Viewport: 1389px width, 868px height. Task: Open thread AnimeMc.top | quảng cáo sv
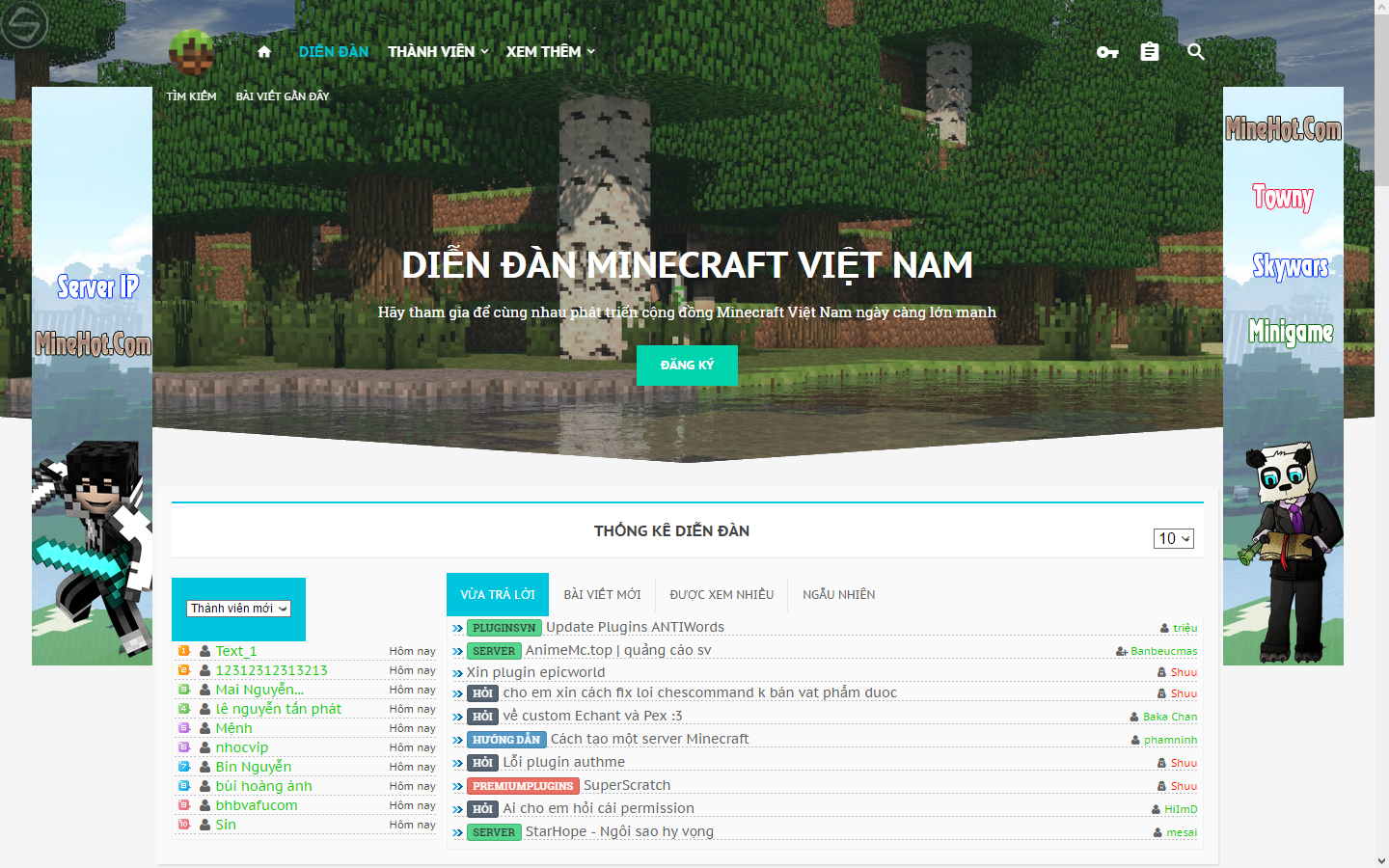(618, 650)
